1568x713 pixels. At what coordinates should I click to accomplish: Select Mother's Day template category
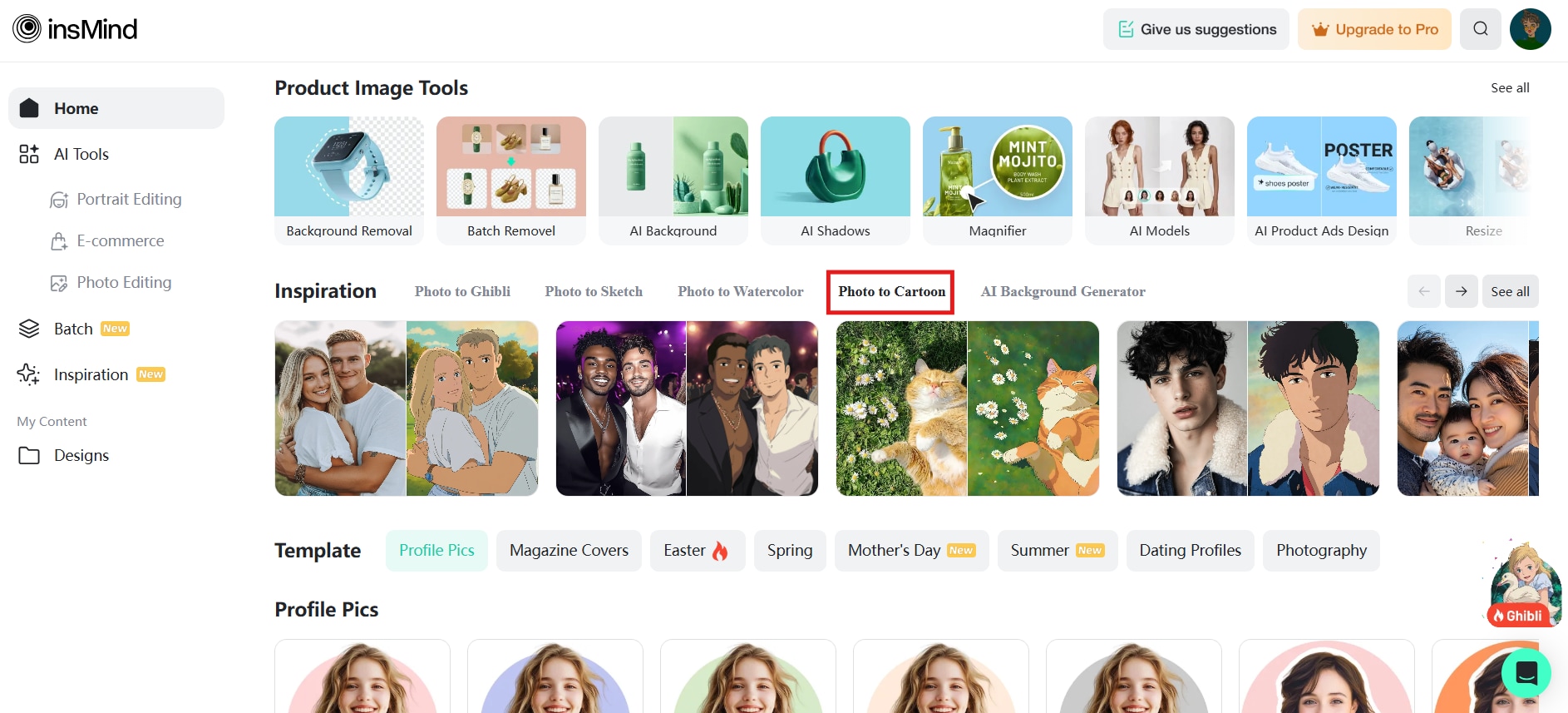(912, 551)
